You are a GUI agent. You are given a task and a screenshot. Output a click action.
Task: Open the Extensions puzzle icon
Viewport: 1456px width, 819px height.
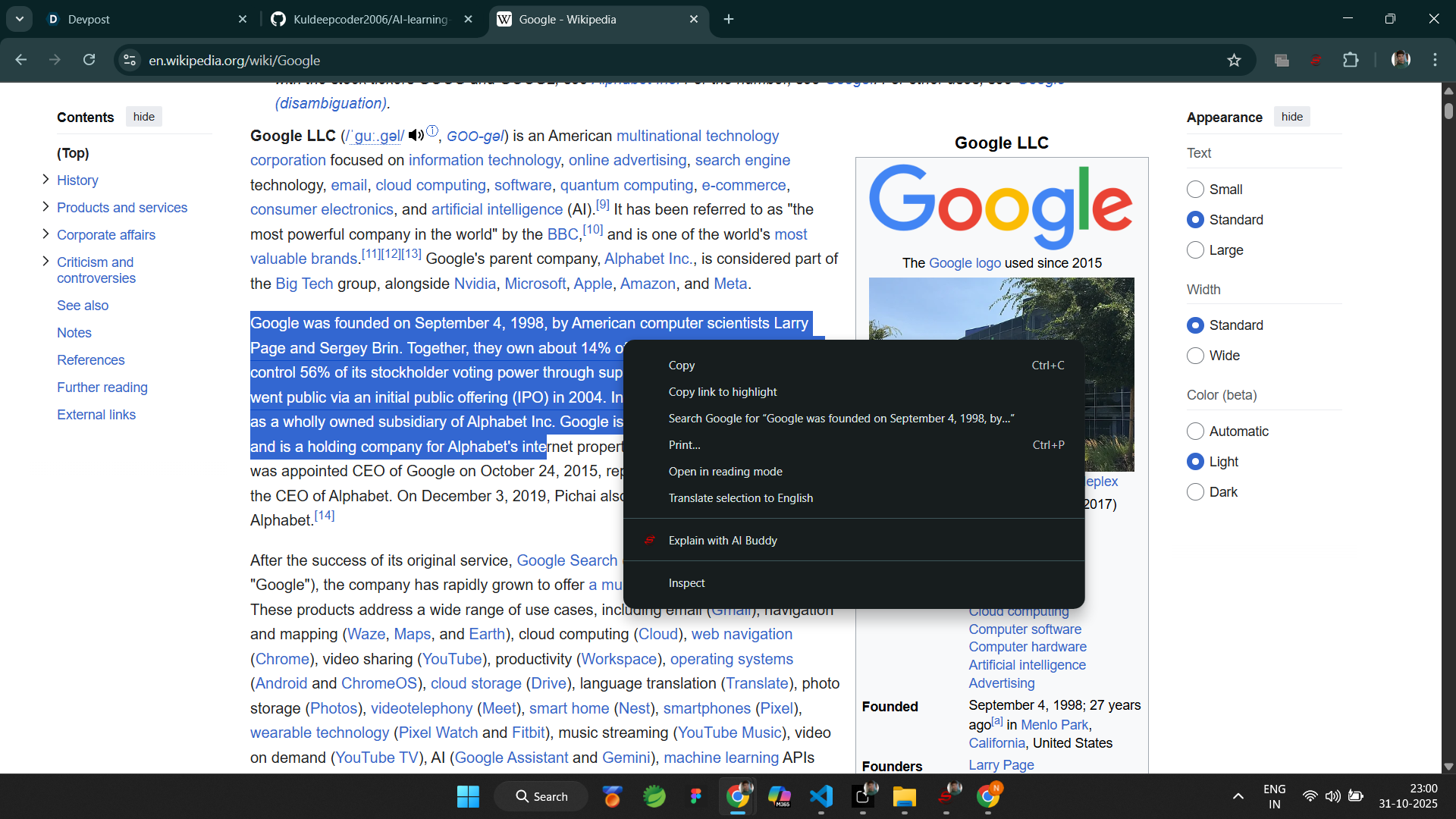1351,60
